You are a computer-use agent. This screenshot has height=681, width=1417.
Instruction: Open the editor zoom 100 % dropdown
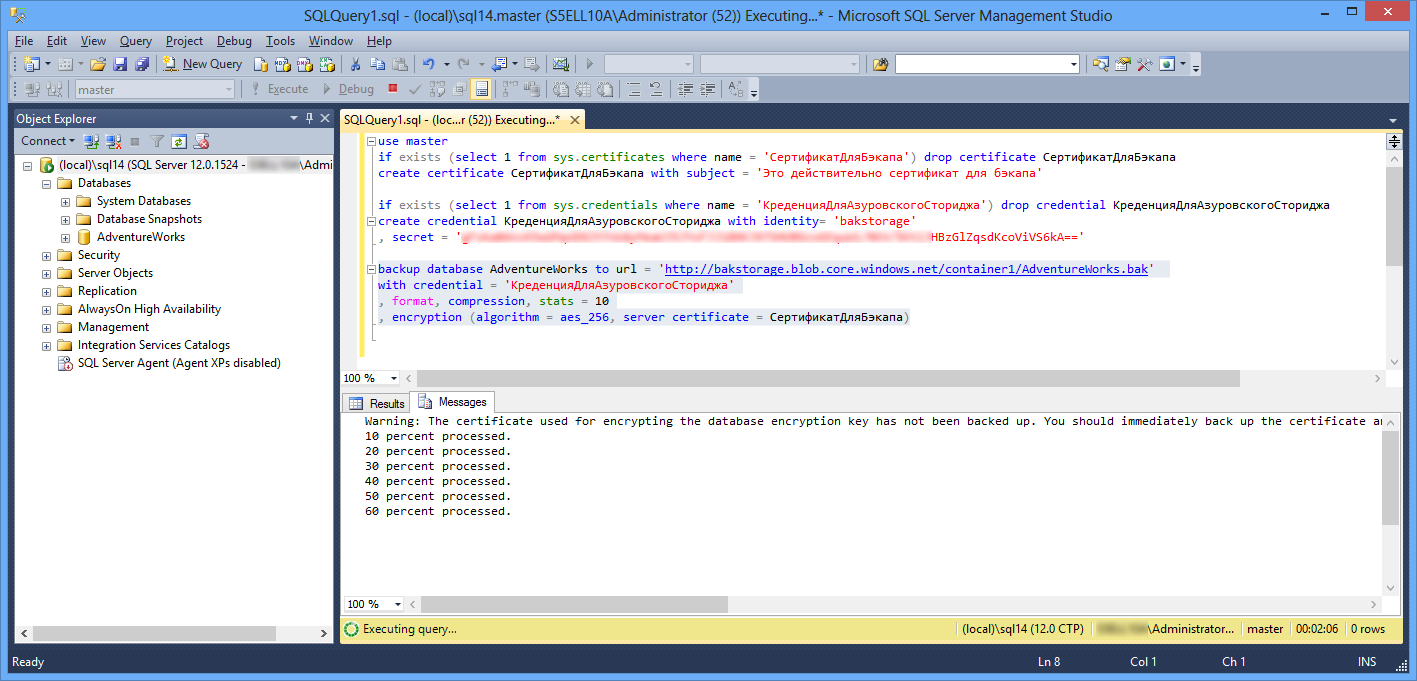point(393,378)
